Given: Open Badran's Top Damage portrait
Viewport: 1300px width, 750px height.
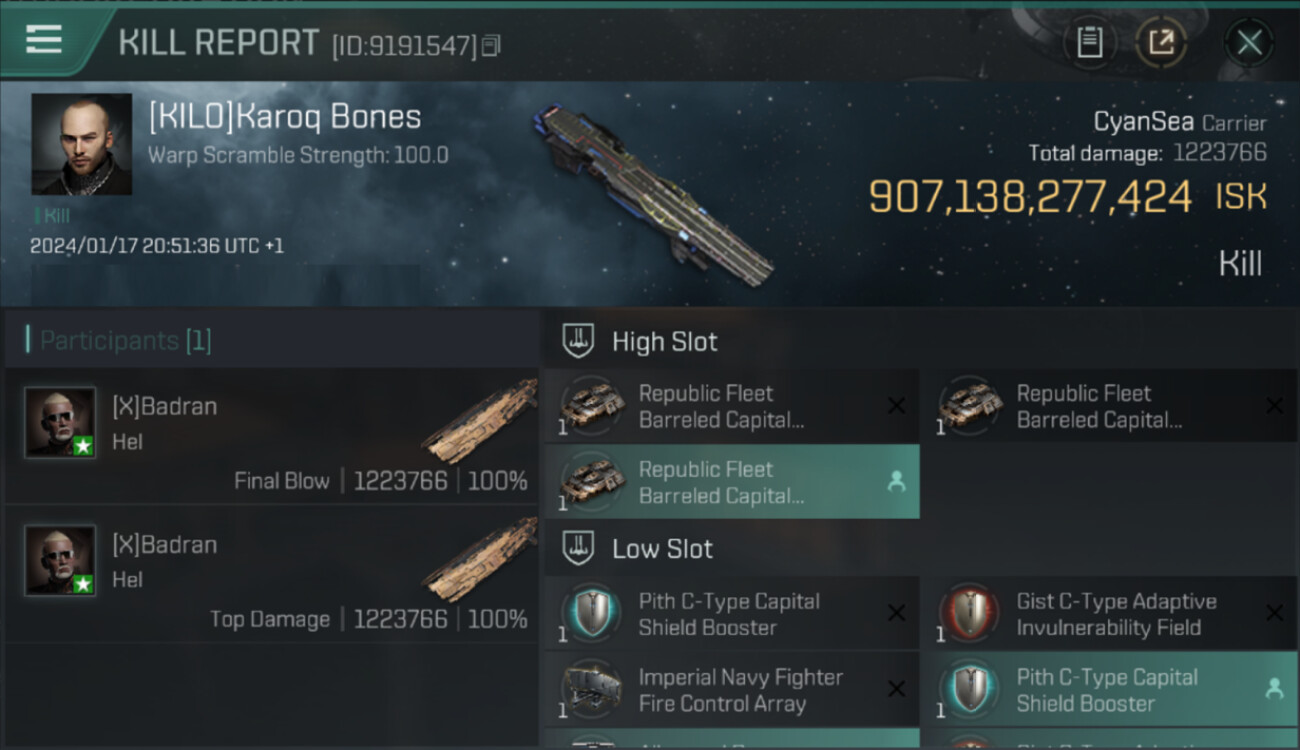Looking at the screenshot, I should [60, 560].
